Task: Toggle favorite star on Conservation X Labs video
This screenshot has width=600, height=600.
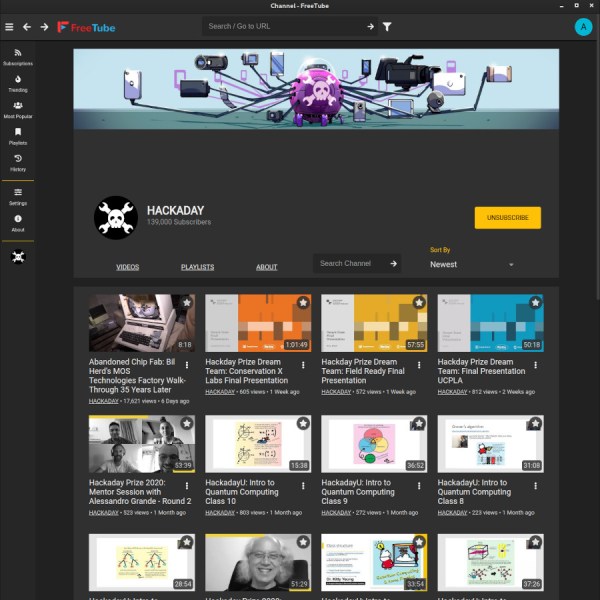Action: tap(303, 303)
